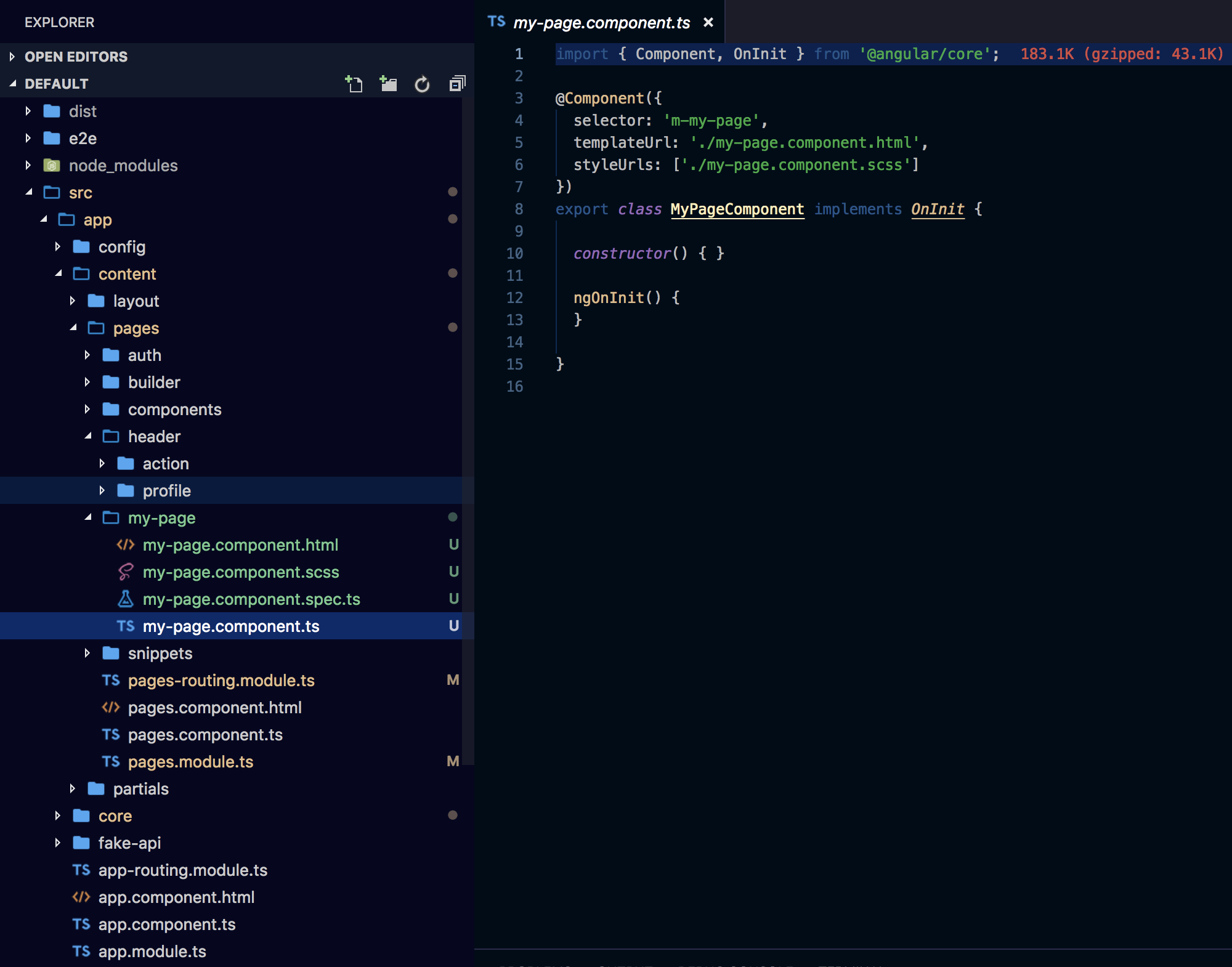Click the components folder icon
Viewport: 1232px width, 967px height.
click(x=111, y=409)
